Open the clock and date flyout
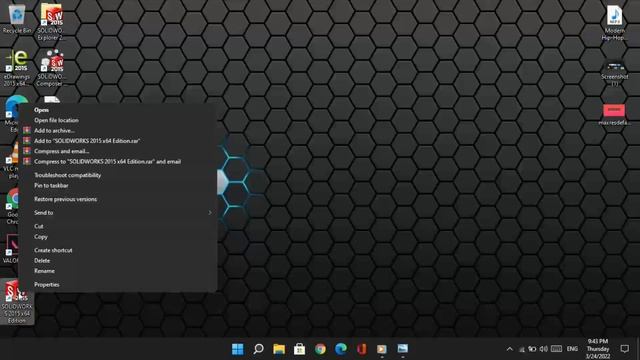640x360 pixels. tap(598, 349)
